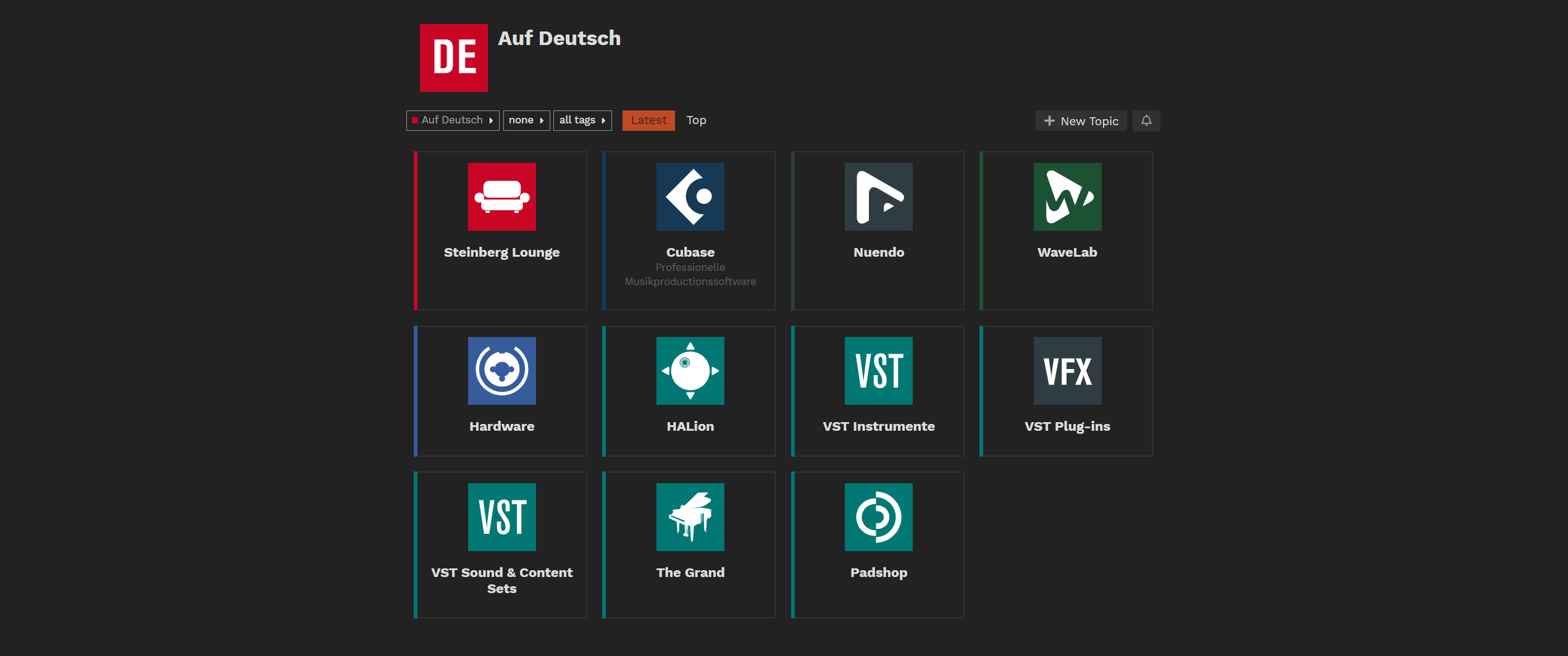Click The Grand piano icon
Image resolution: width=1568 pixels, height=656 pixels.
[690, 517]
